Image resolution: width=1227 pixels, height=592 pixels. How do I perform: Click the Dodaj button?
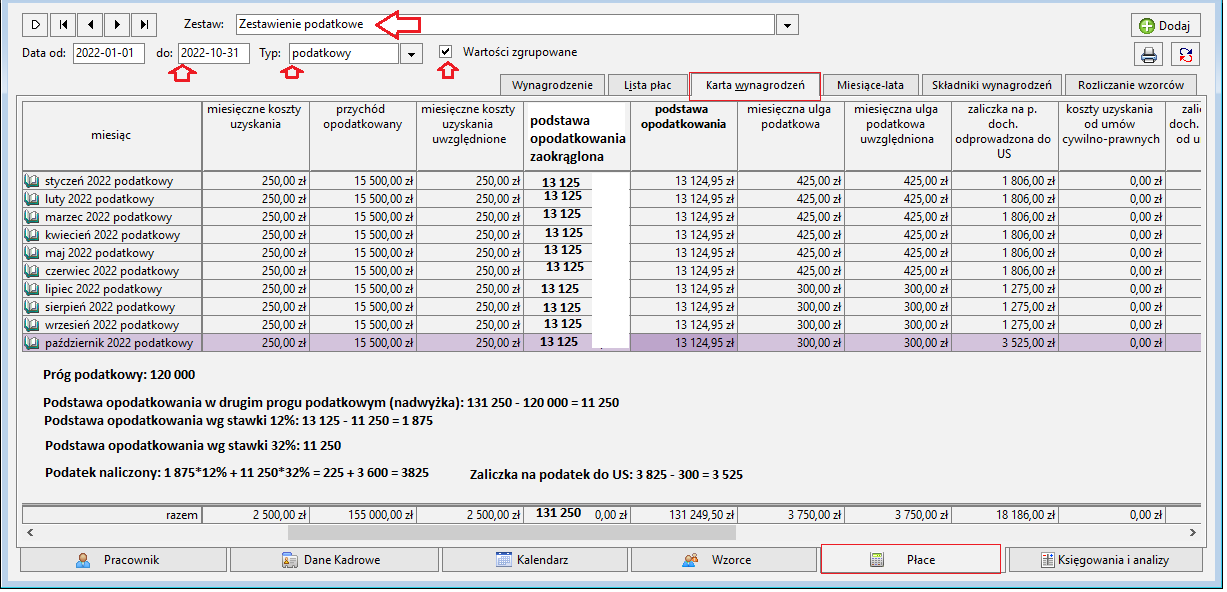click(x=1165, y=25)
